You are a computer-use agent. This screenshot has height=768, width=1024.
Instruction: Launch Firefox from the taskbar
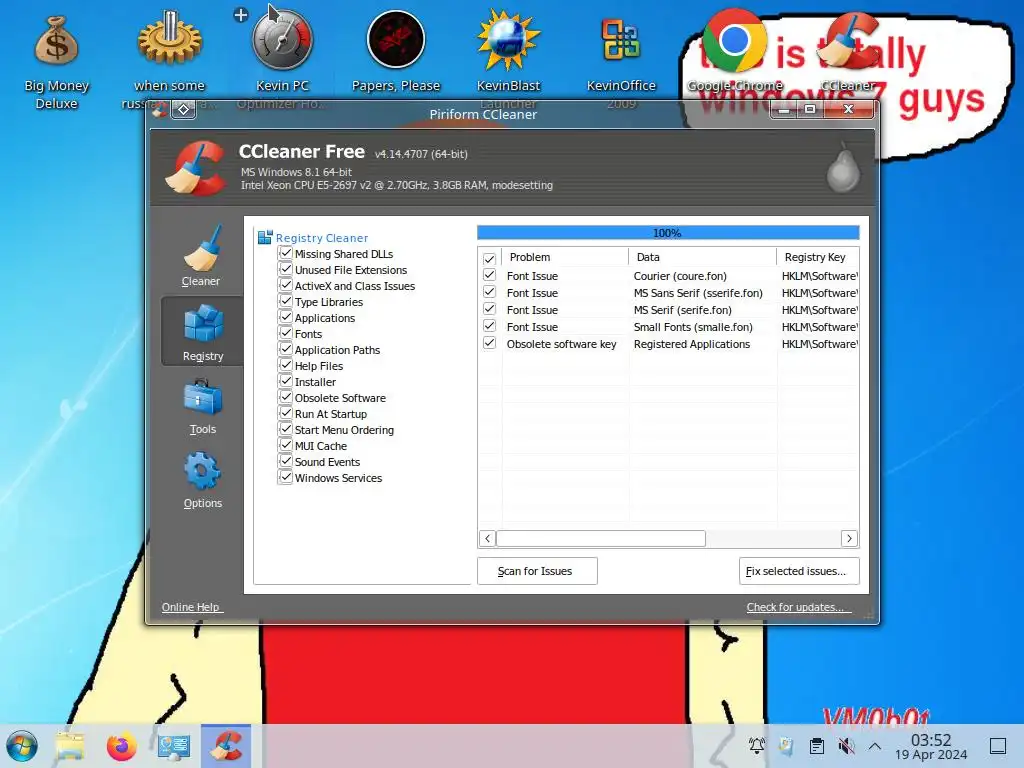pyautogui.click(x=121, y=746)
